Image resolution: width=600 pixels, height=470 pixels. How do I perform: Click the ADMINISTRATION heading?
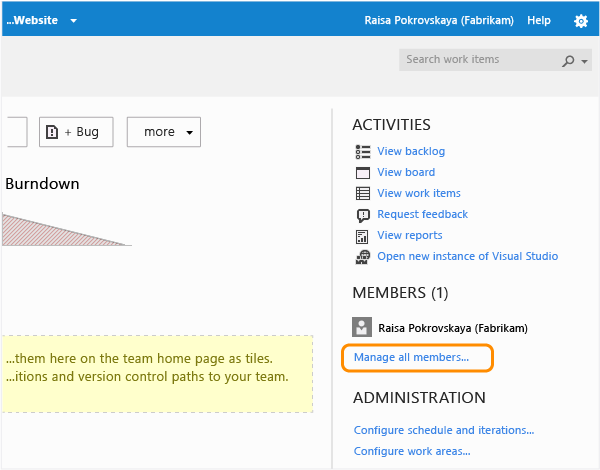point(419,398)
